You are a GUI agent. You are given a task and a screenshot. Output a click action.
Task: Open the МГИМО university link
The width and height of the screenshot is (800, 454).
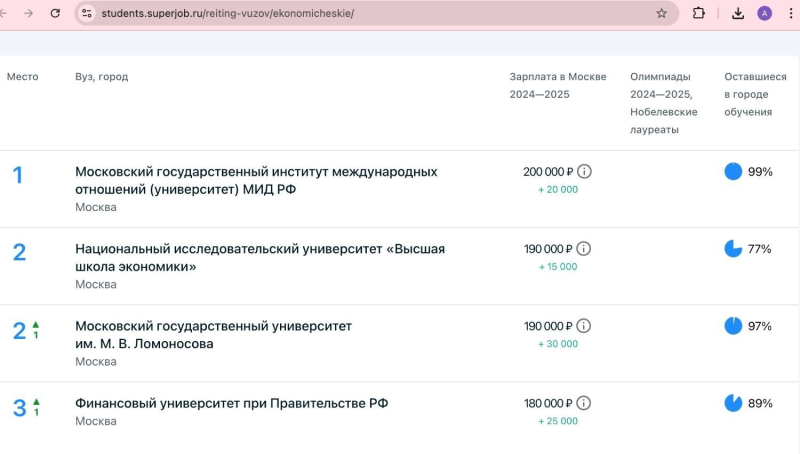pos(256,180)
